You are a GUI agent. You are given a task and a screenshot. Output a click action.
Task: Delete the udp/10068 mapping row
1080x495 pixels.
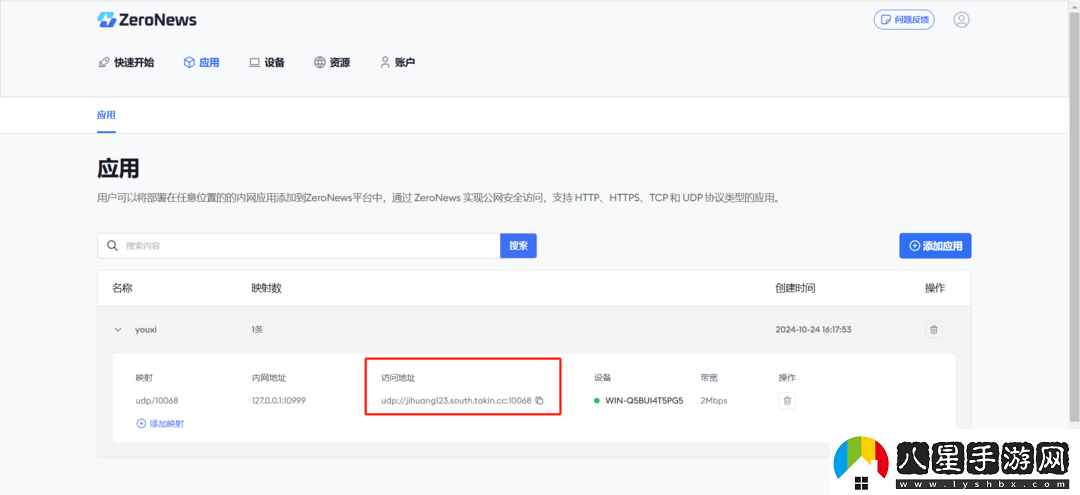[787, 401]
